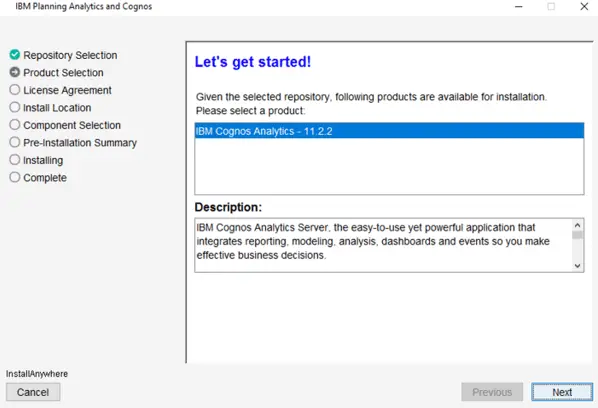This screenshot has width=598, height=408.
Task: Click the License Agreement step circle
Action: click(14, 90)
